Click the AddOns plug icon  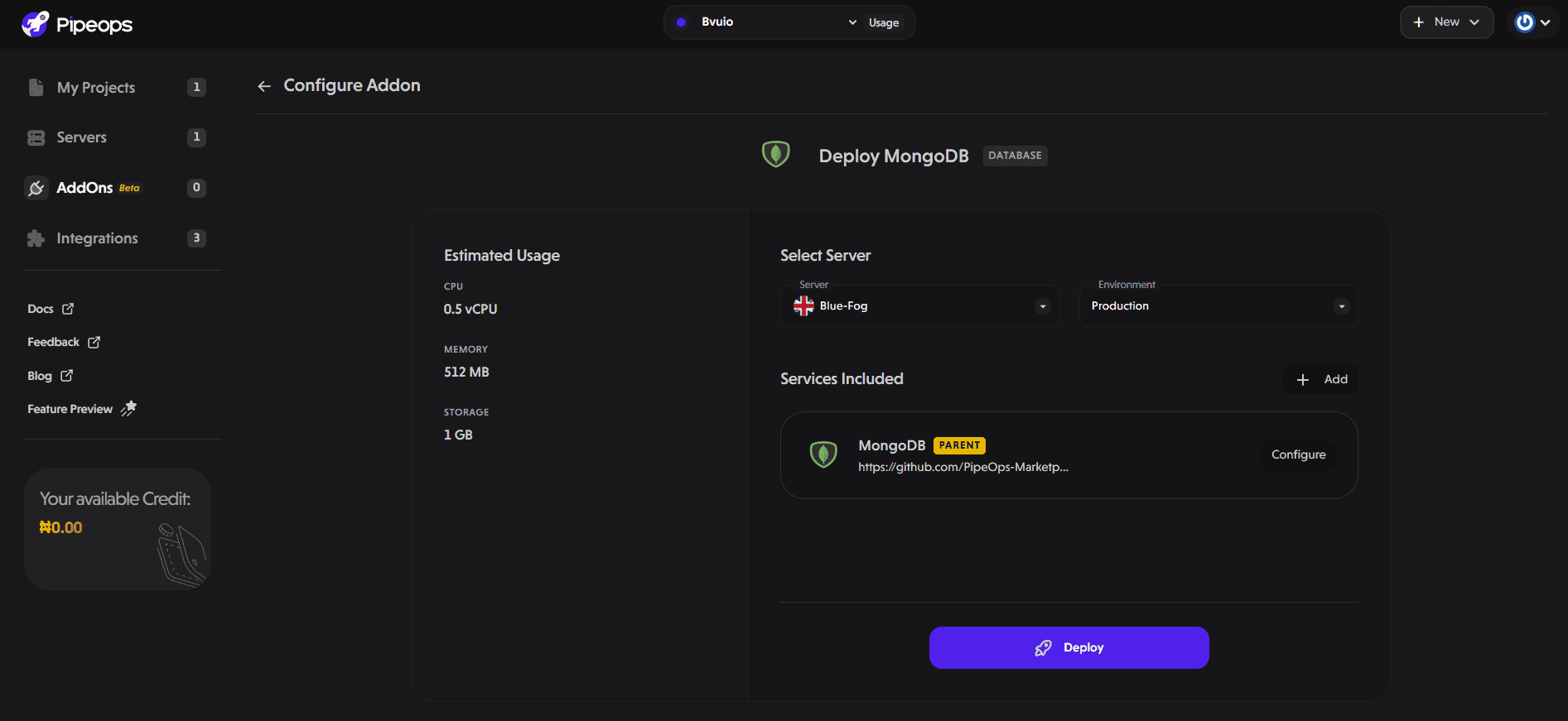click(36, 188)
